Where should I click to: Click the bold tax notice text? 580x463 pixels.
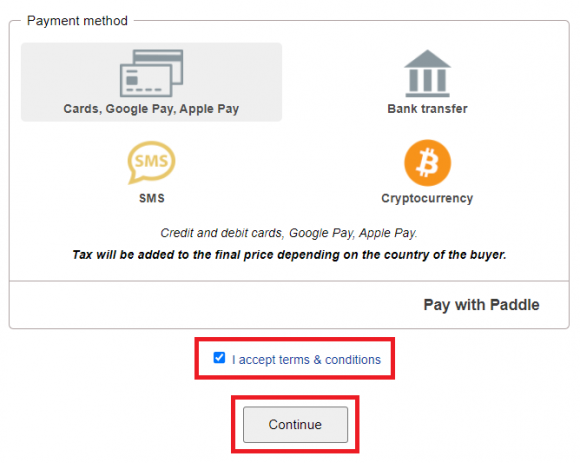tap(289, 255)
